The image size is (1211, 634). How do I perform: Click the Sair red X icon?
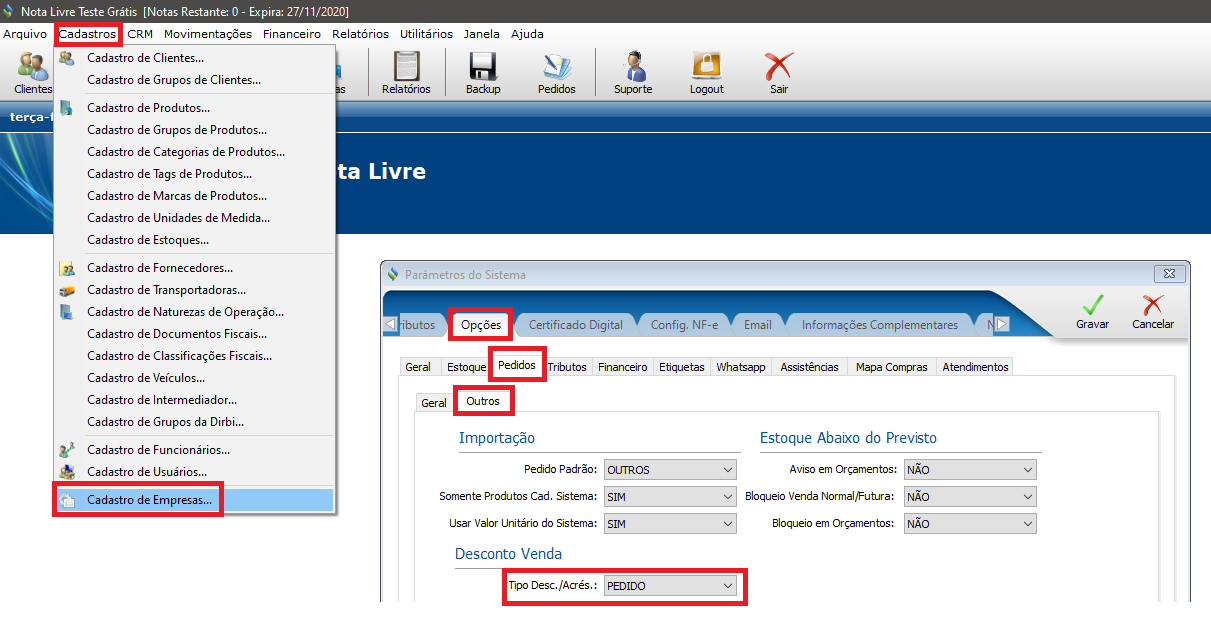pyautogui.click(x=779, y=72)
